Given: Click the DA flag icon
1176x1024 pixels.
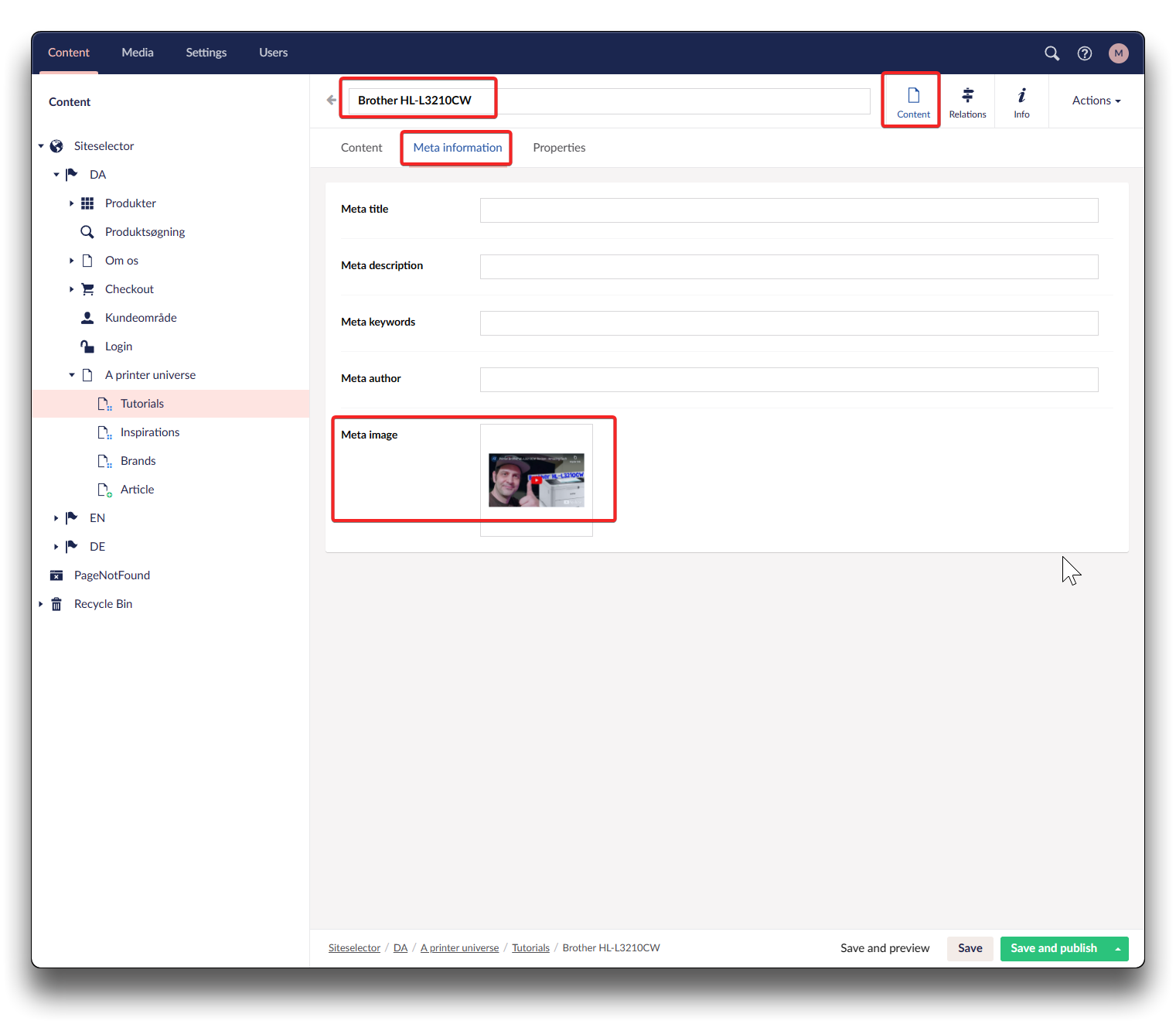Looking at the screenshot, I should (x=72, y=175).
